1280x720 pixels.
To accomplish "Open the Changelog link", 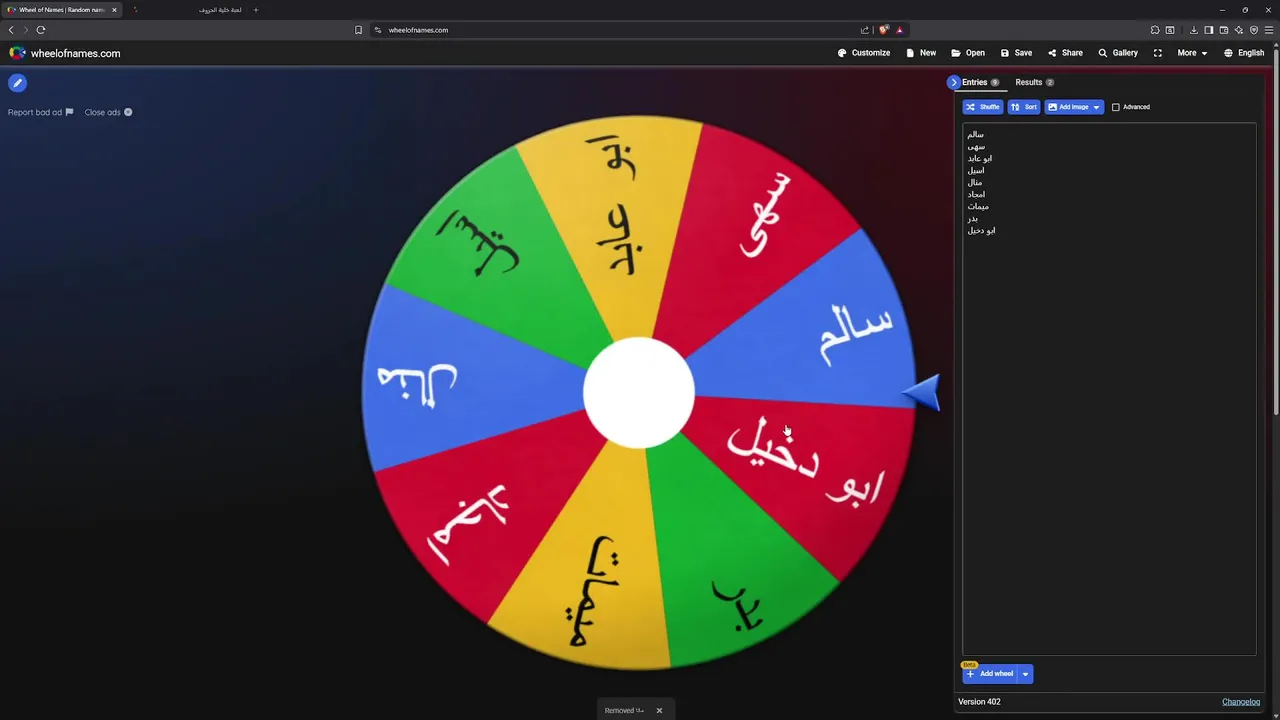I will click(1241, 702).
